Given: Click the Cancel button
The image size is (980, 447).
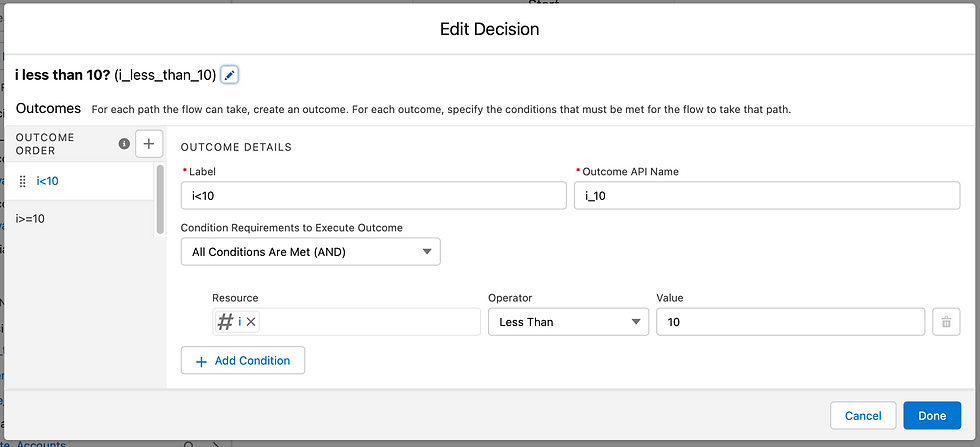Looking at the screenshot, I should coord(863,416).
